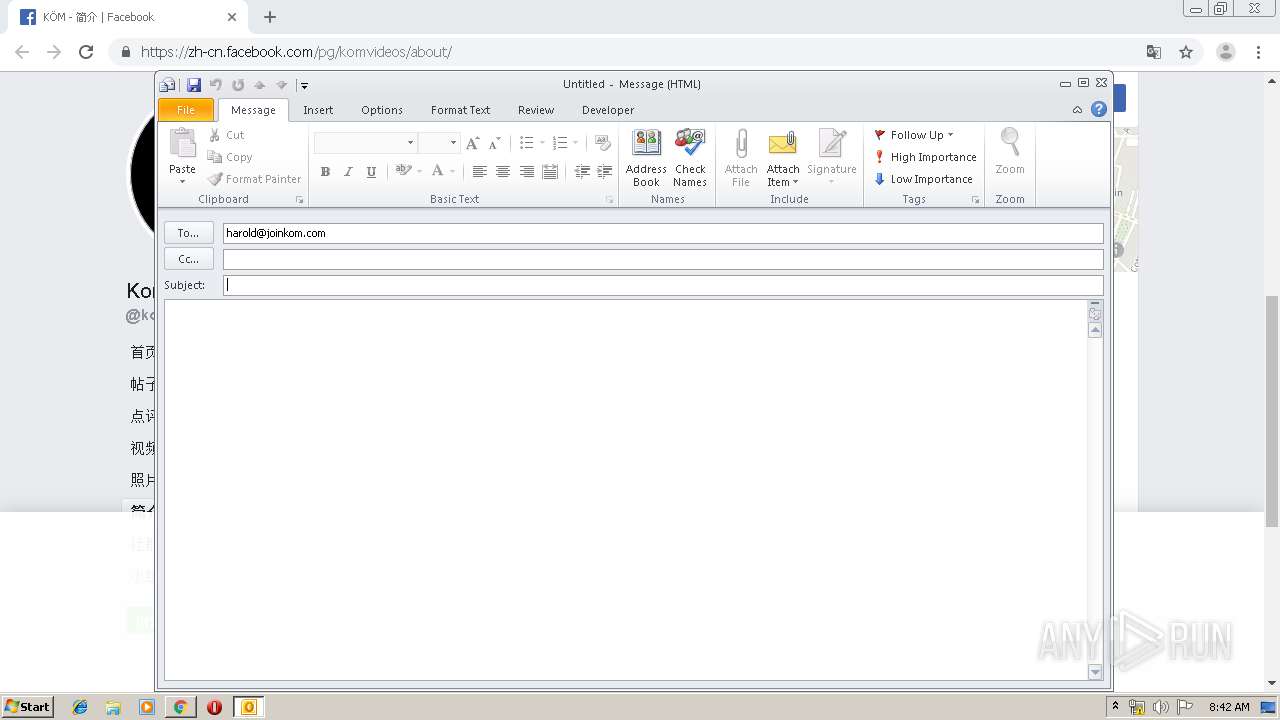1280x720 pixels.
Task: Click Windows Start button
Action: point(27,707)
